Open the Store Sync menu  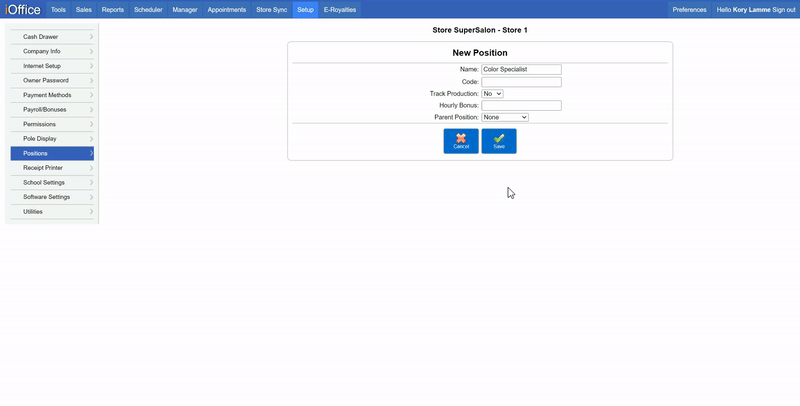tap(271, 10)
